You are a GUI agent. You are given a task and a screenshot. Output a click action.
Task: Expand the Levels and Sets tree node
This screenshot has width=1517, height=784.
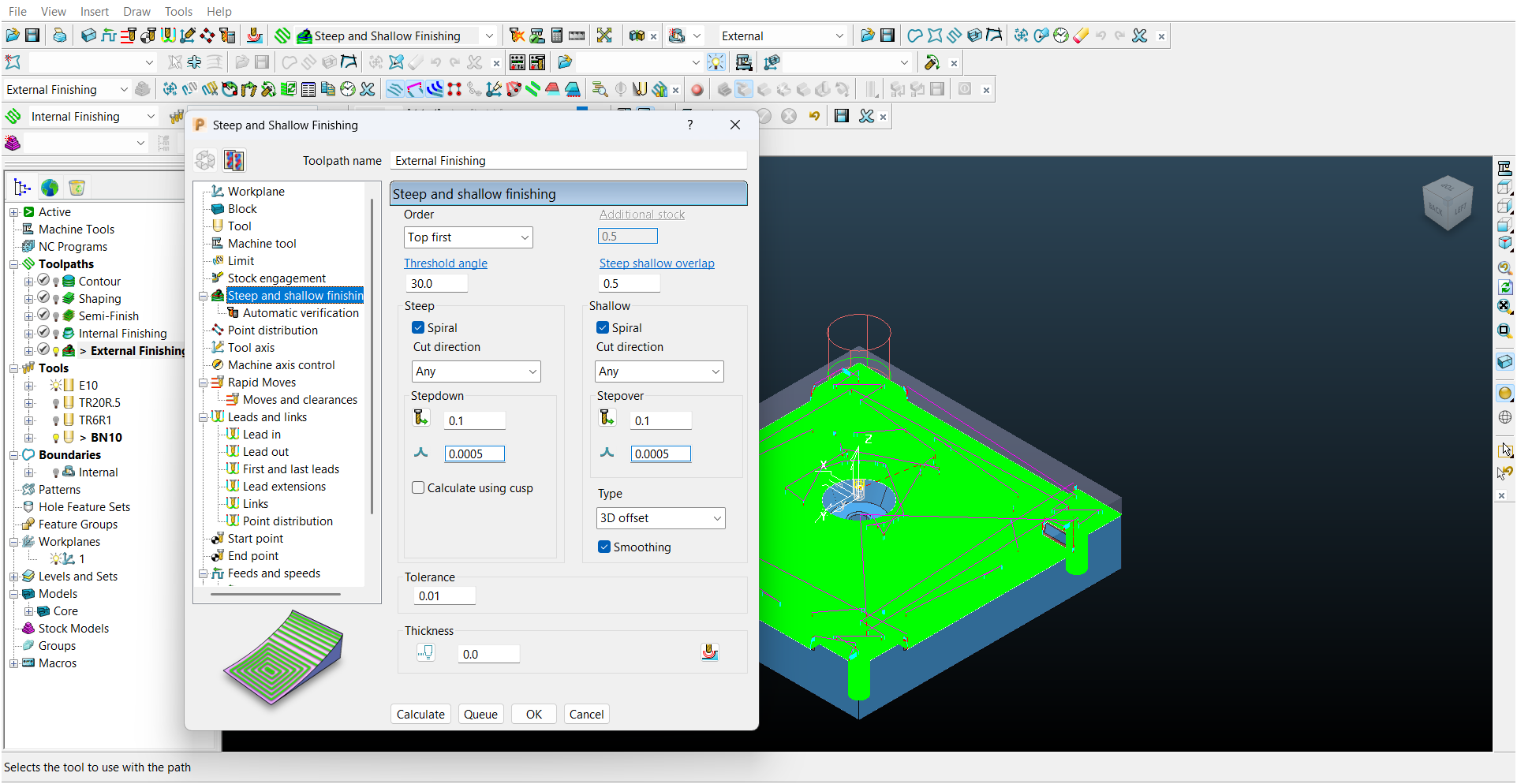pyautogui.click(x=13, y=577)
